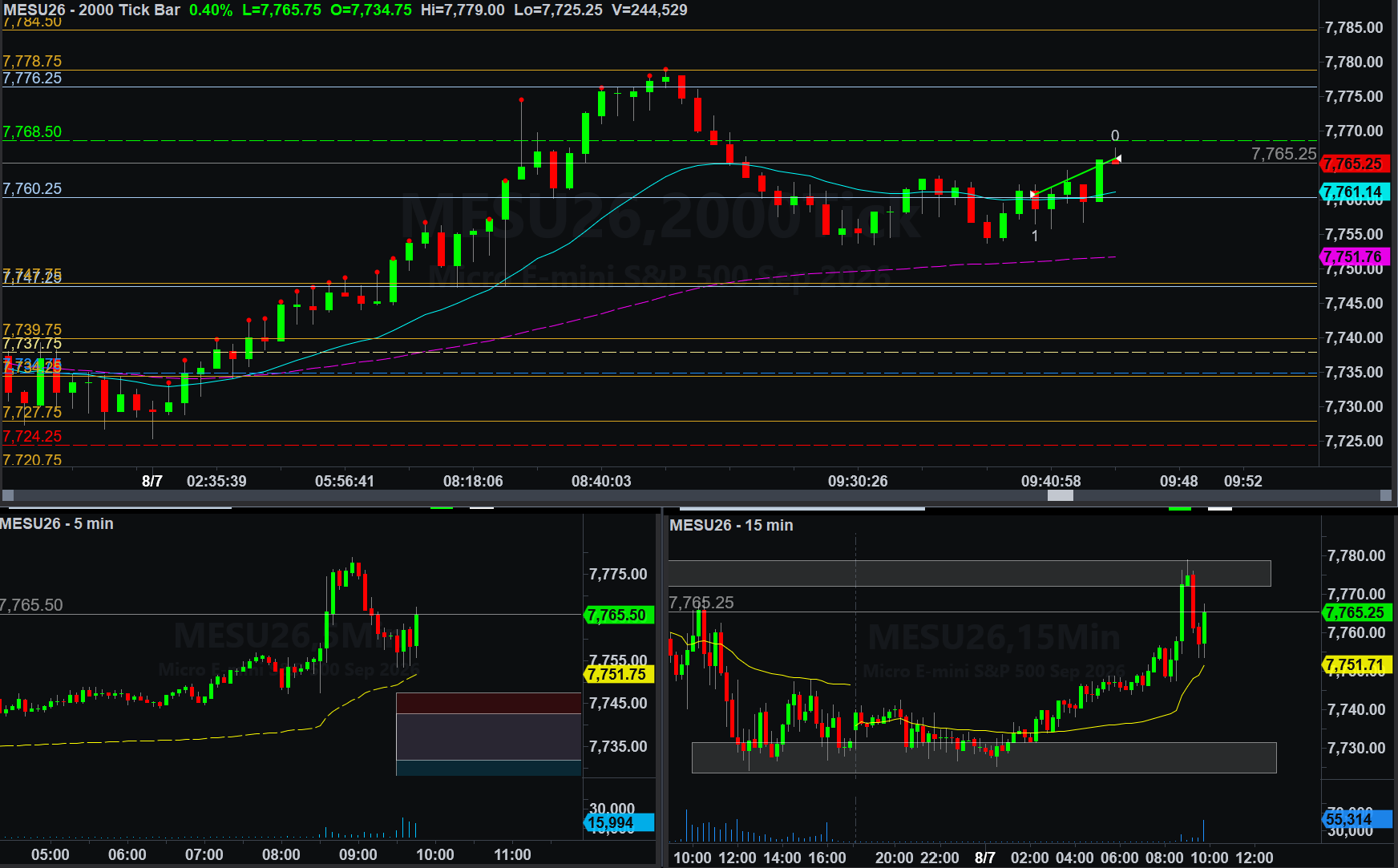Click the 02:35:39 time label

click(x=216, y=481)
